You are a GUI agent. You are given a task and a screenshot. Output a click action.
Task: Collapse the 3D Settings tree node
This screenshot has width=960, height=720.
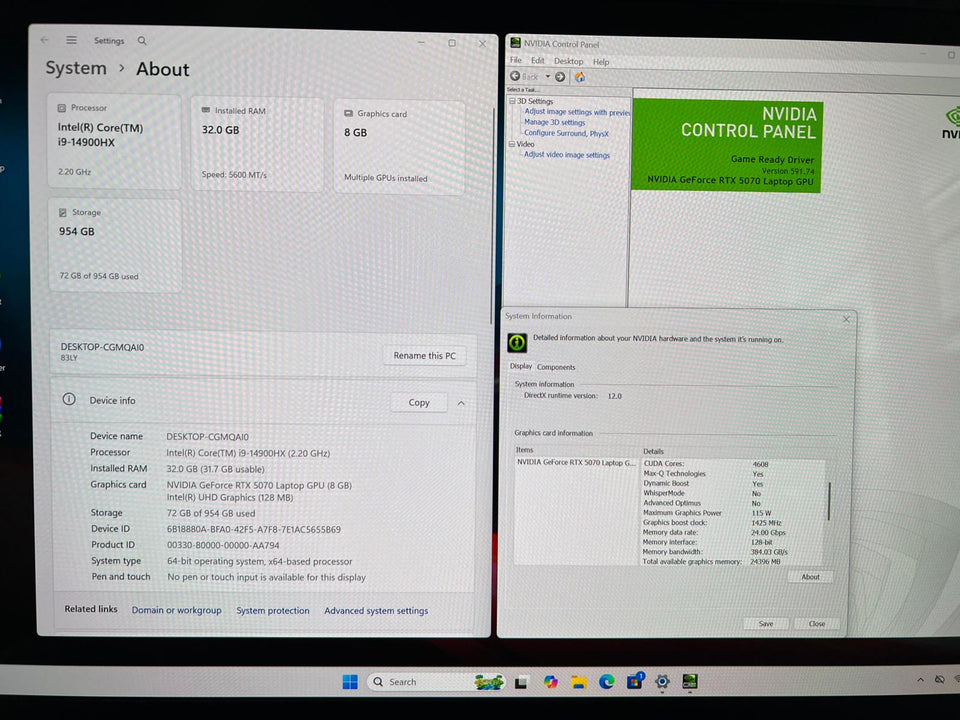coord(512,101)
